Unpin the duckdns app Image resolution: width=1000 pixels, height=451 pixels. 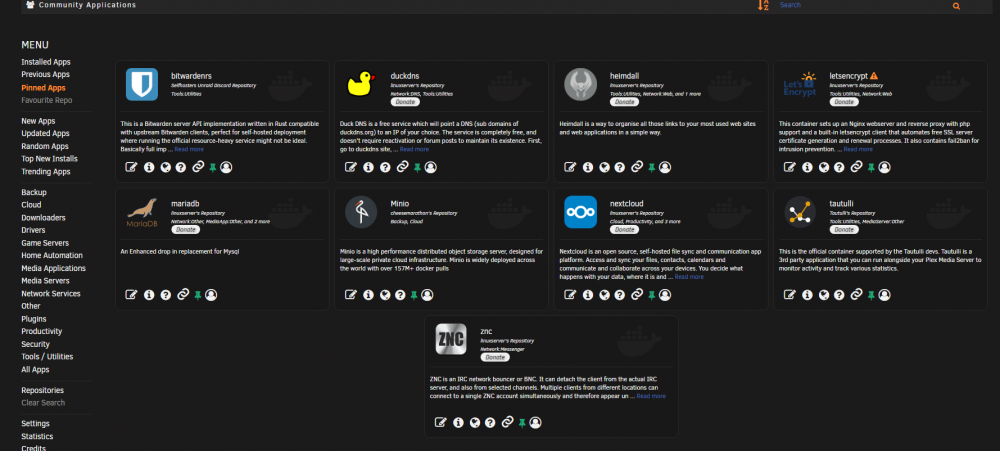pyautogui.click(x=417, y=168)
